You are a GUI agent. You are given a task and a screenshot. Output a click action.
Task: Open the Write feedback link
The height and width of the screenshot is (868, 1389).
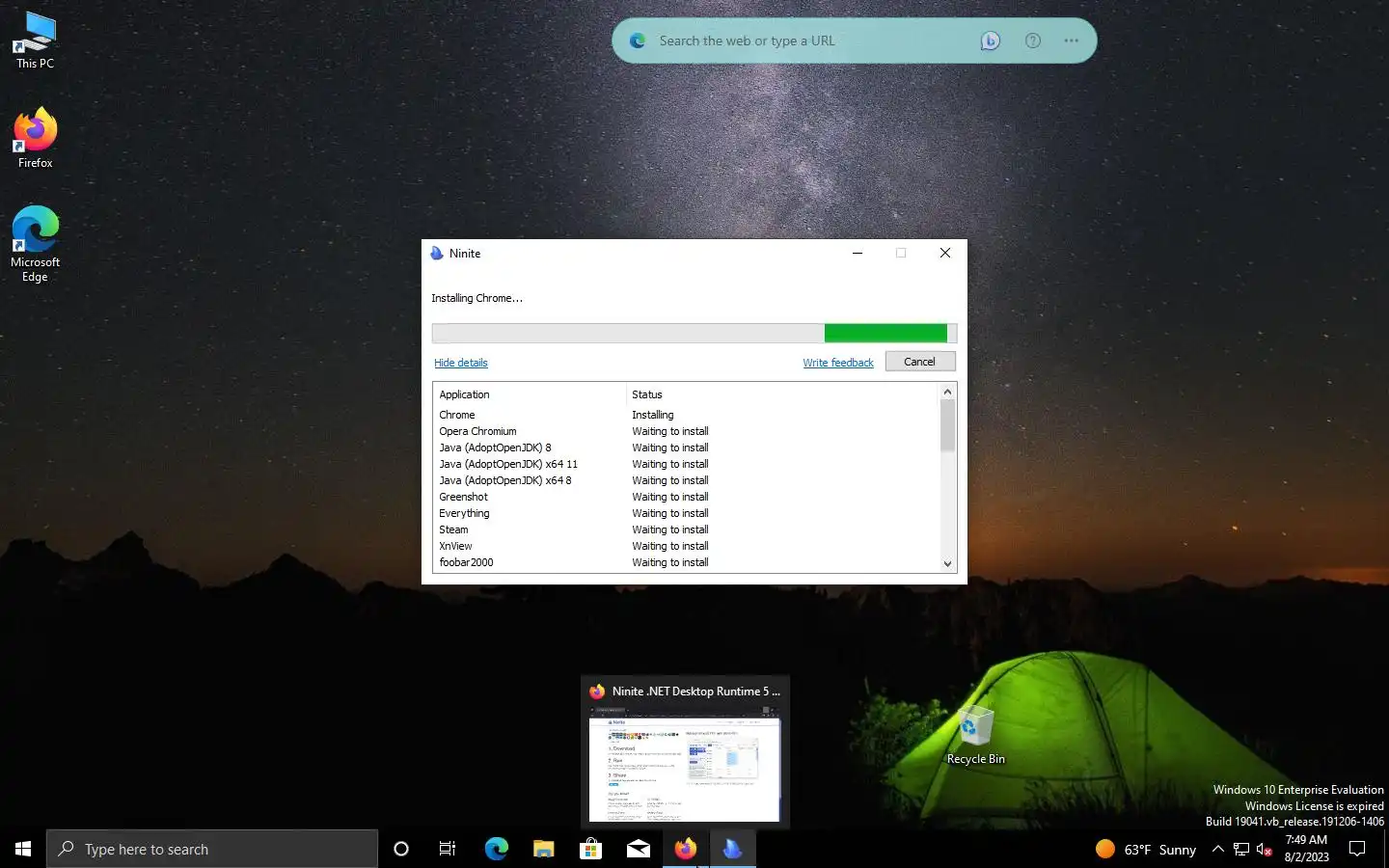click(x=838, y=363)
